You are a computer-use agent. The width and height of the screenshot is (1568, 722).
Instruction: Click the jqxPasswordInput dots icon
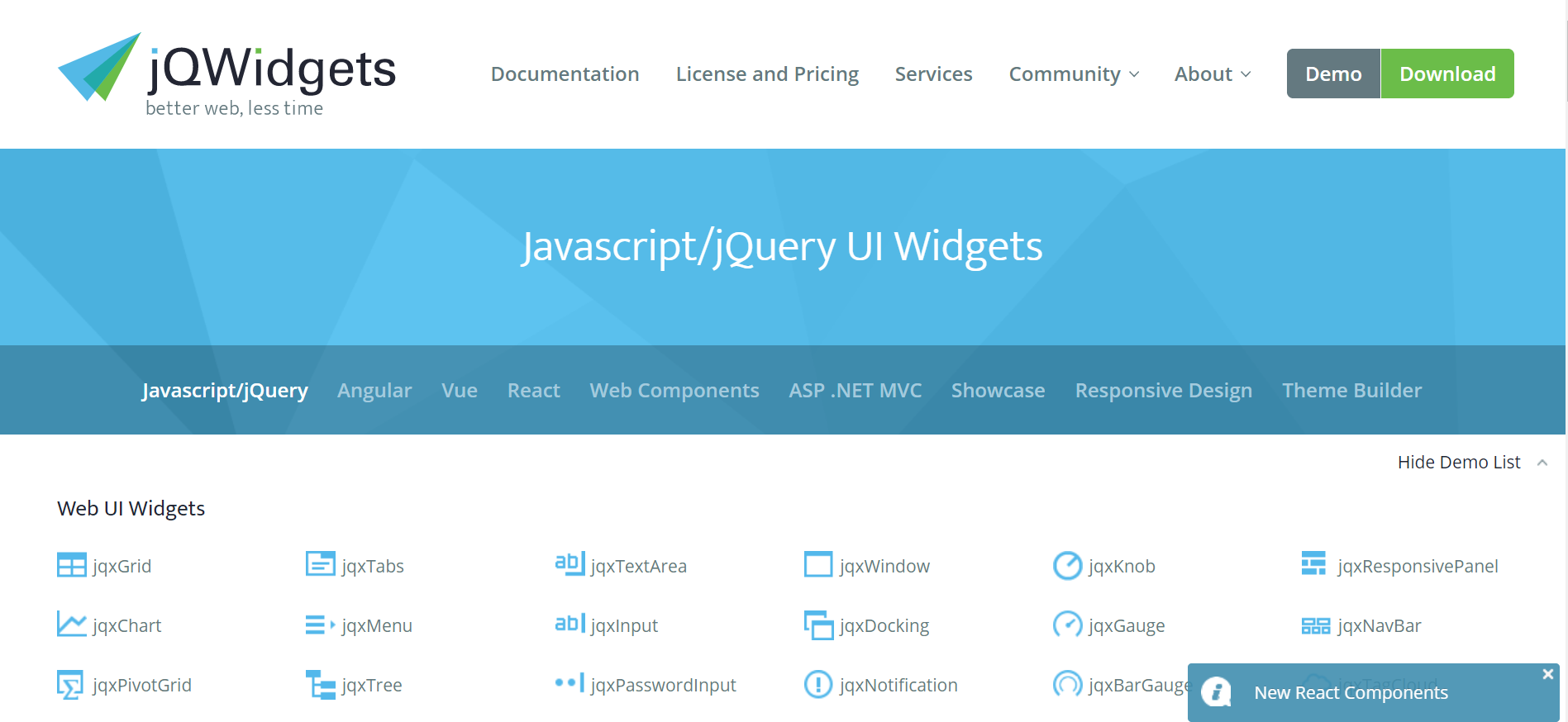570,683
